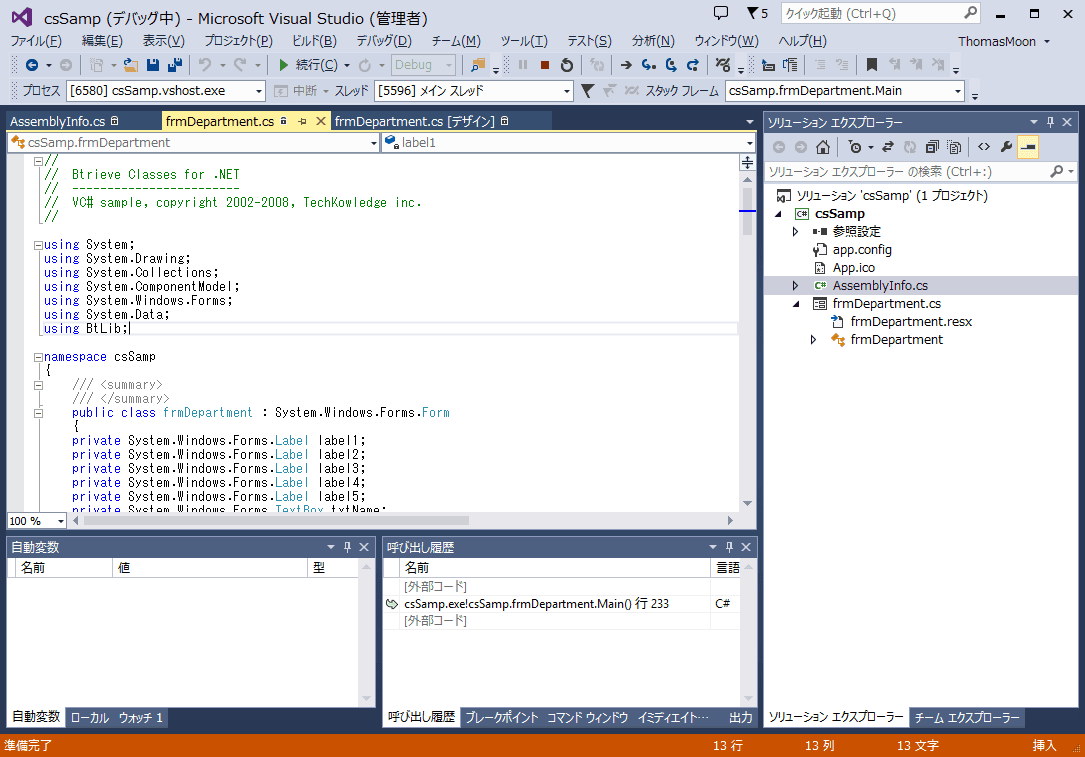The width and height of the screenshot is (1085, 757).
Task: Click the クイック起動 quick launch box
Action: click(x=880, y=13)
